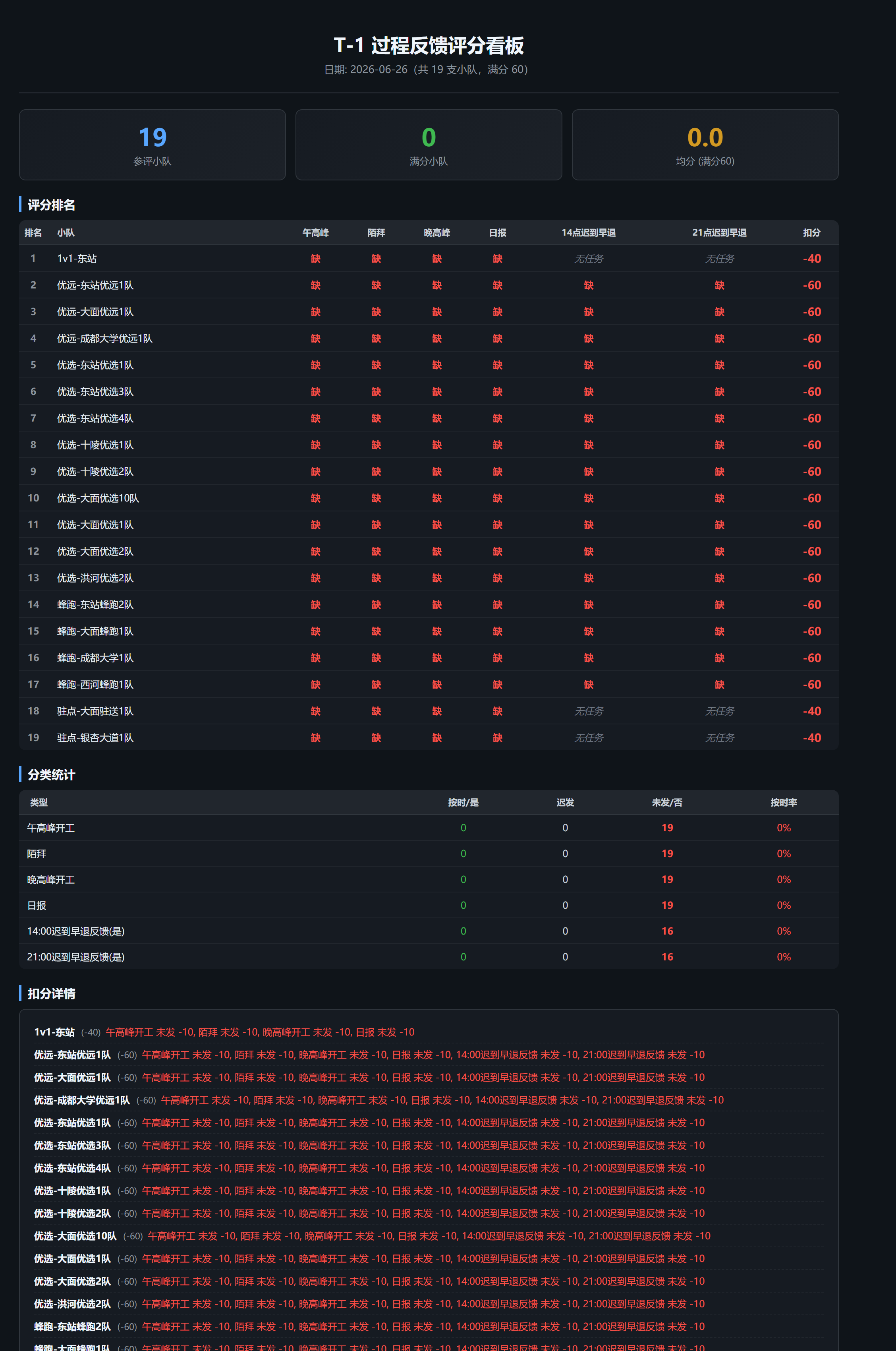
Task: Click the 未发/否 column header
Action: 667,803
